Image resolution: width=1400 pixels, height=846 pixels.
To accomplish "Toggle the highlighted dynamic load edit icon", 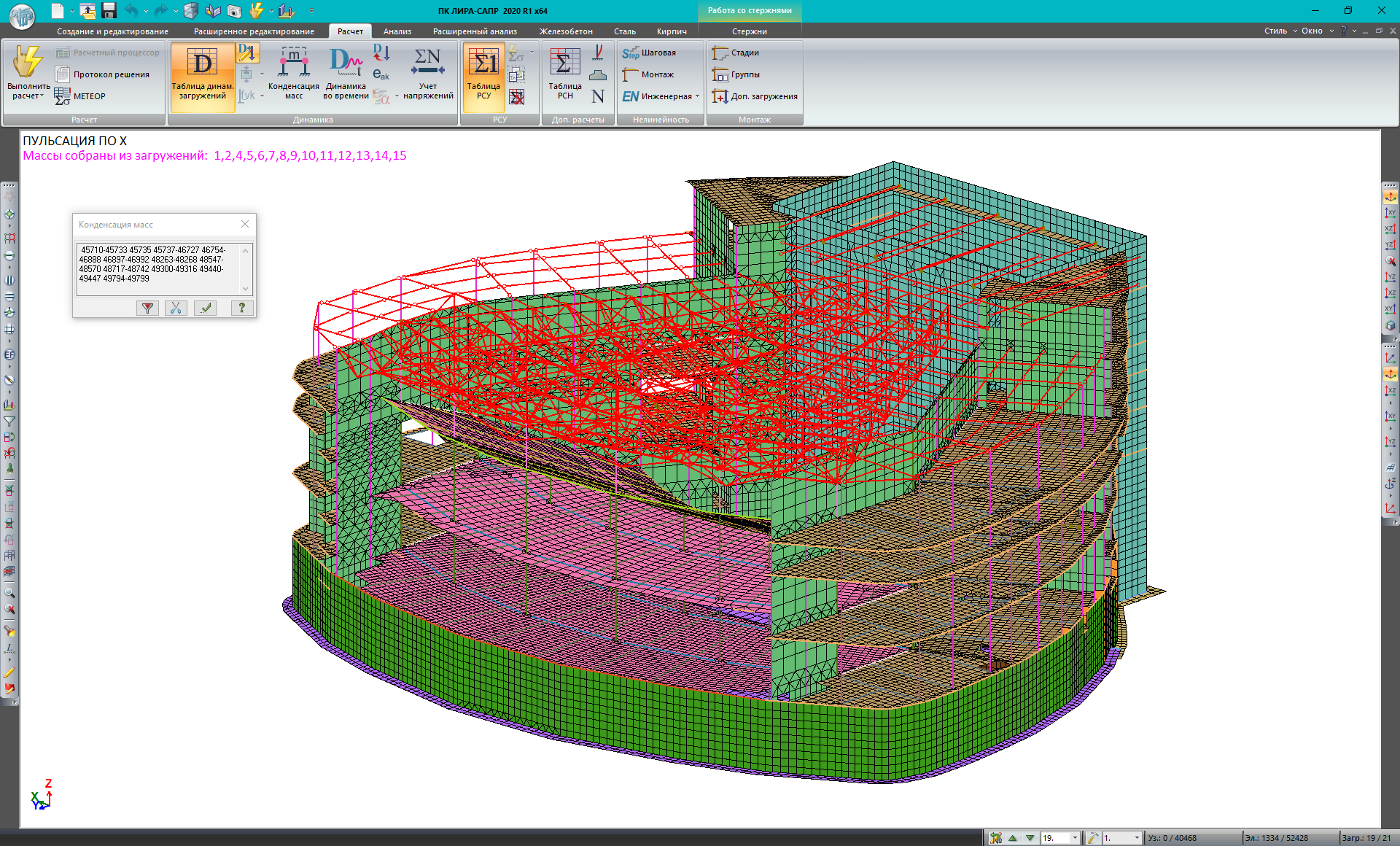I will tap(247, 53).
